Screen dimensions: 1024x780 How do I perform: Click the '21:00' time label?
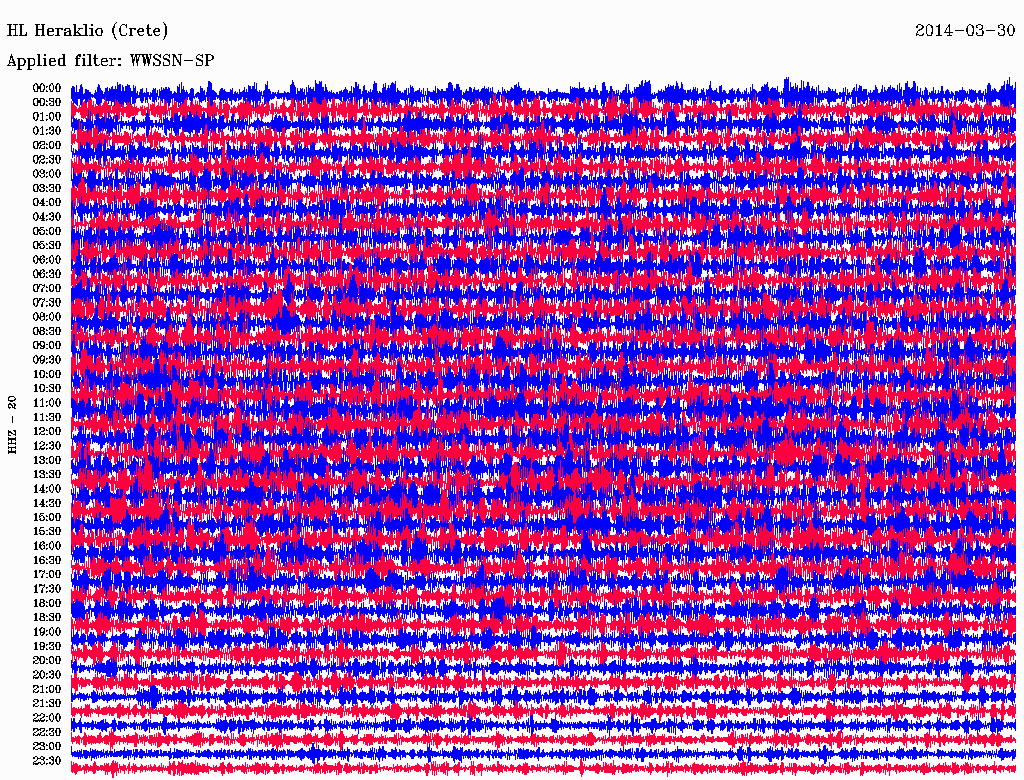[47, 689]
